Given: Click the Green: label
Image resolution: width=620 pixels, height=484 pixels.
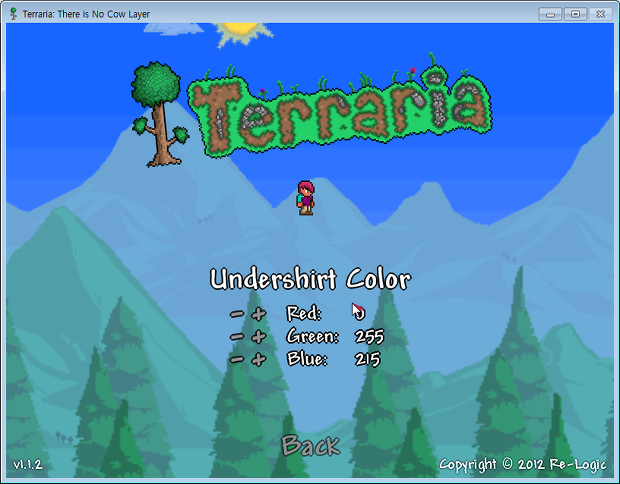Looking at the screenshot, I should 313,337.
